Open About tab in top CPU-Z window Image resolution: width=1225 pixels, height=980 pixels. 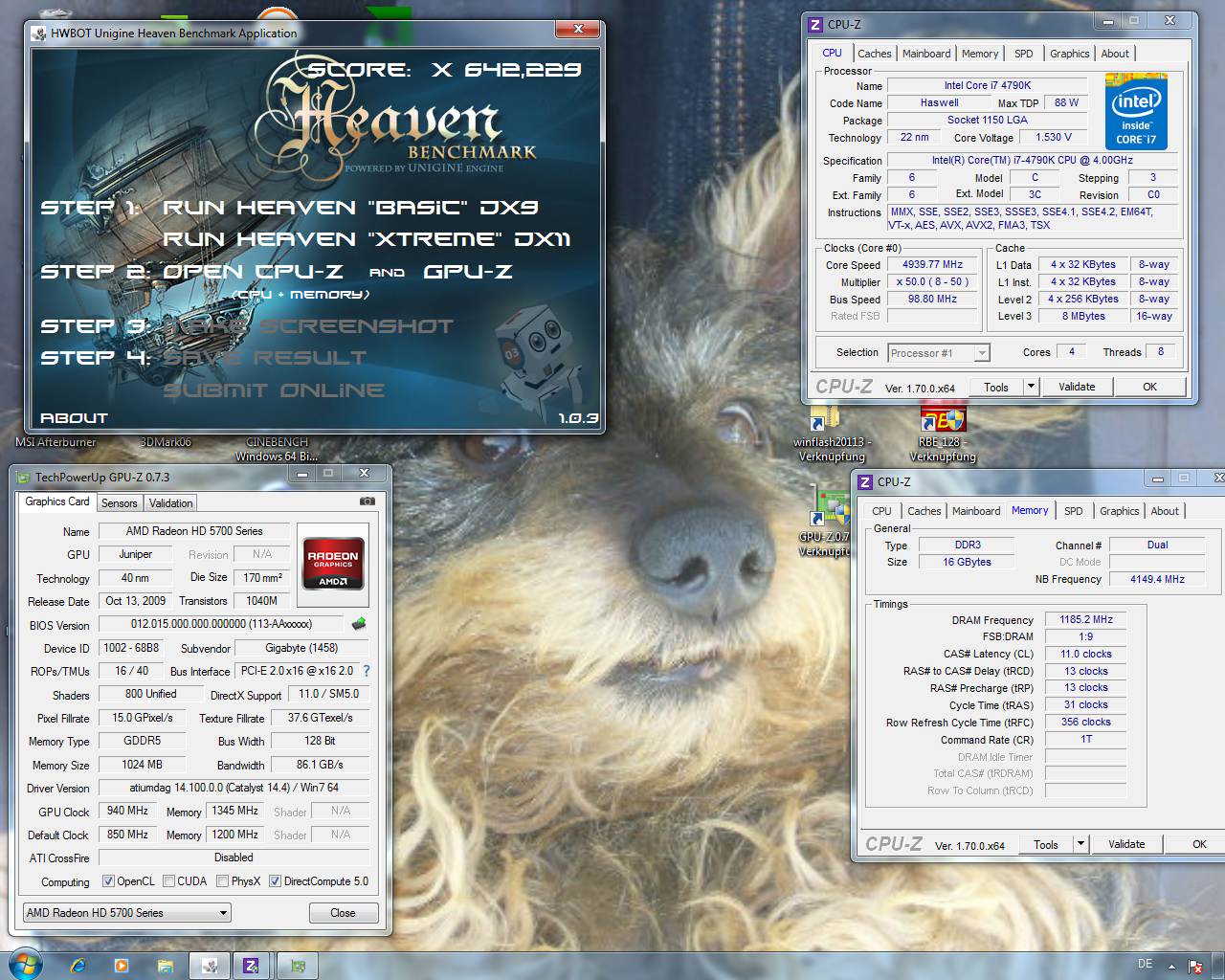click(x=1115, y=54)
